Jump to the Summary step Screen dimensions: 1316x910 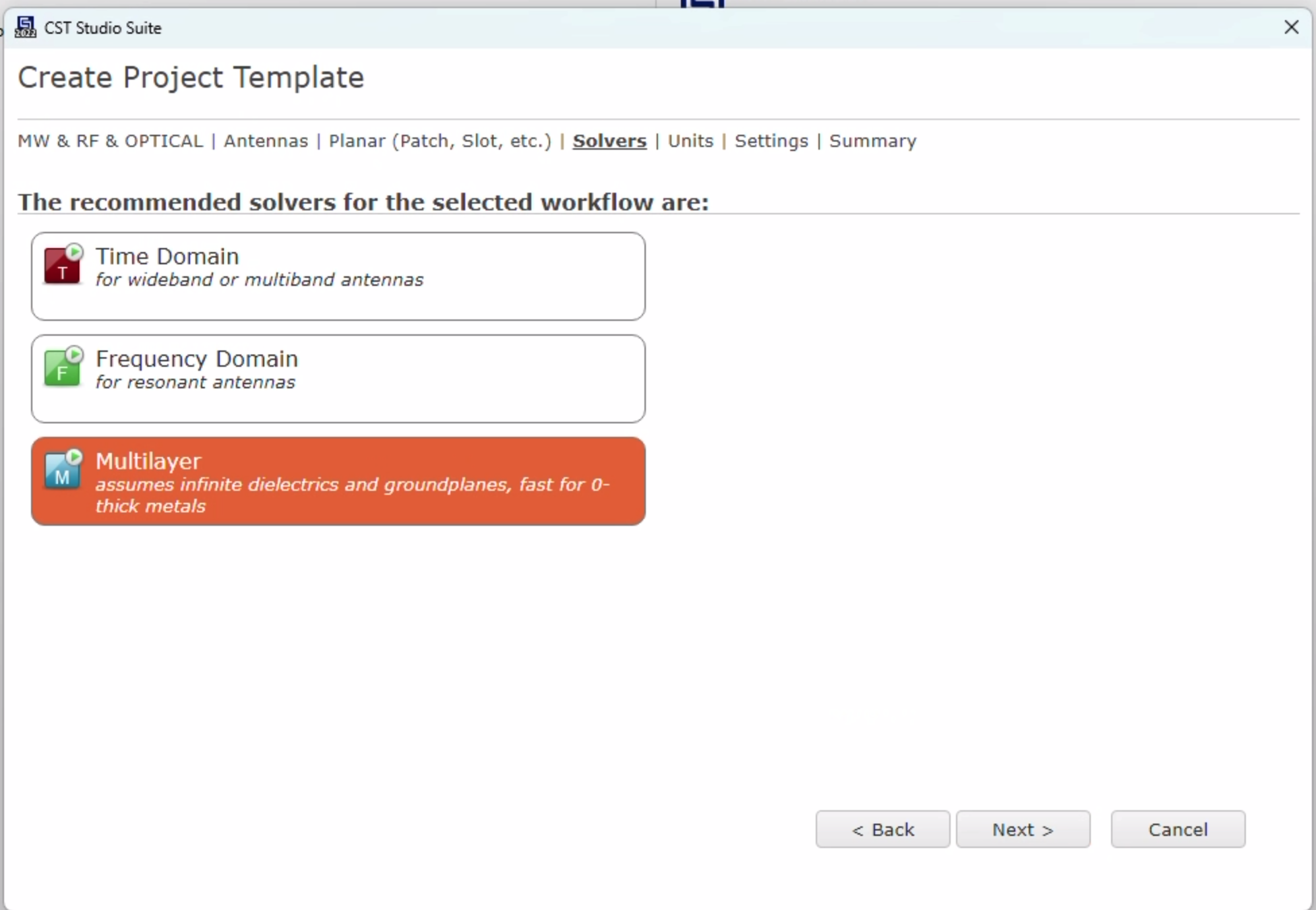[872, 141]
